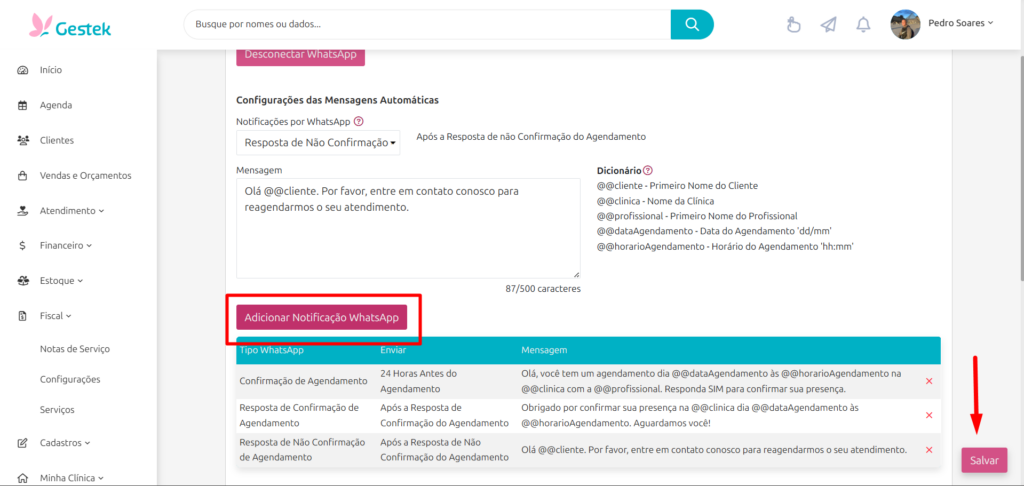Click Adicionar Notificação WhatsApp button

pyautogui.click(x=321, y=317)
